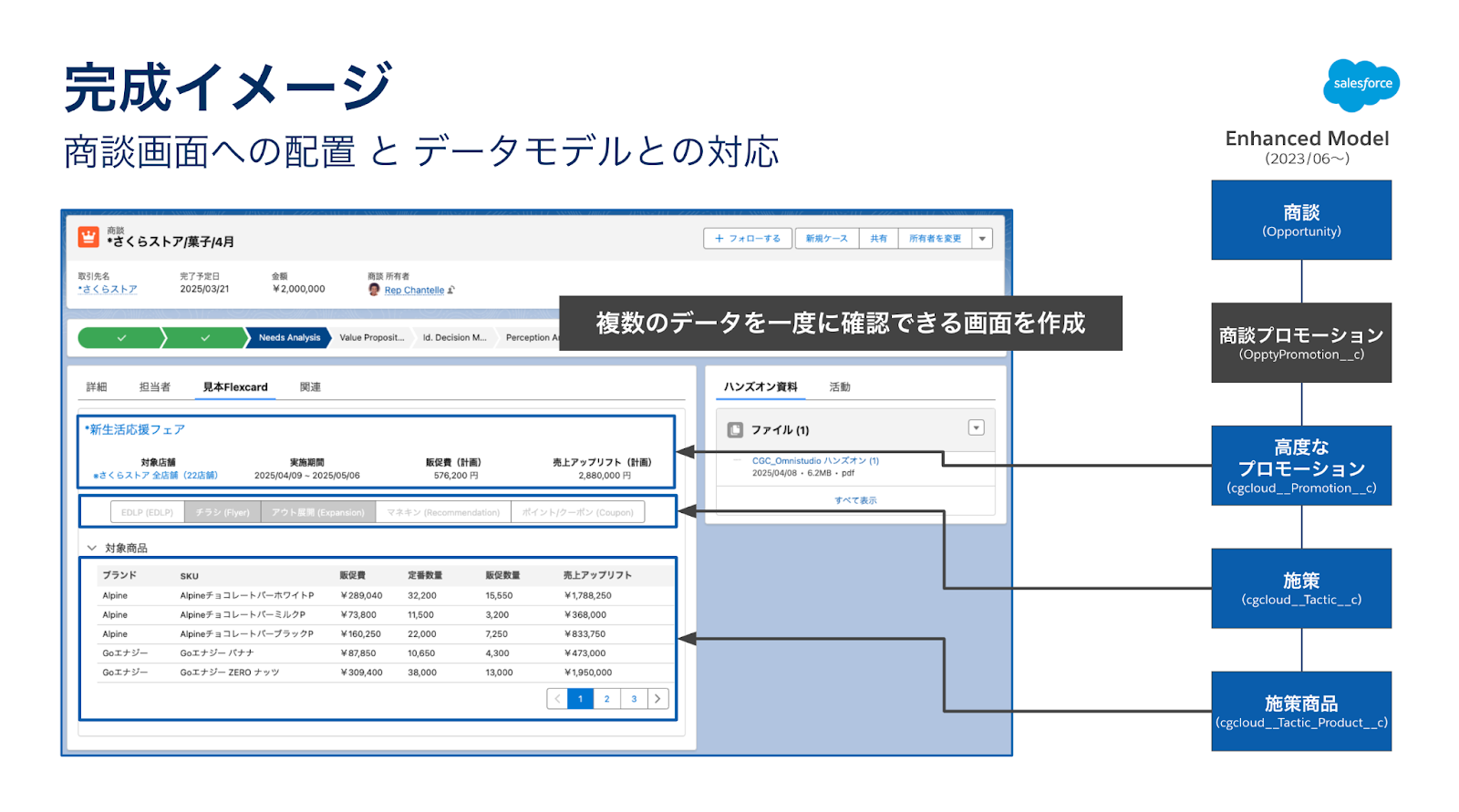Image resolution: width=1459 pixels, height=812 pixels.
Task: Open the Rep Chantelle owner link
Action: [x=414, y=291]
